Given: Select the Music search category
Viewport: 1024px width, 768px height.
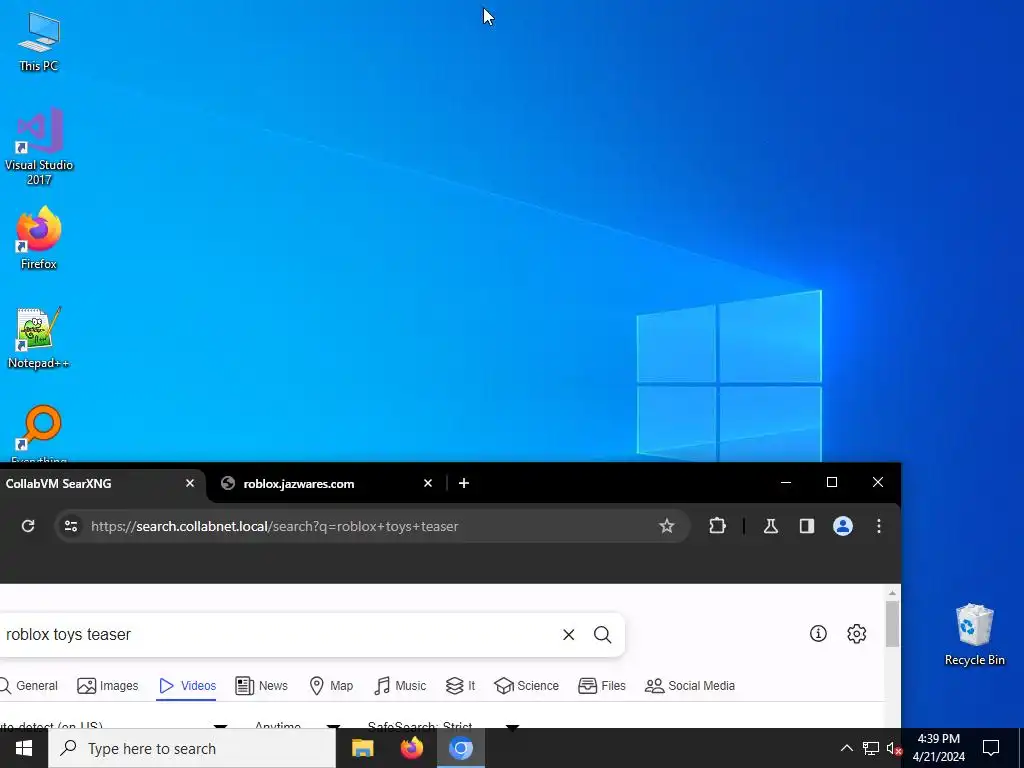Looking at the screenshot, I should (x=400, y=686).
